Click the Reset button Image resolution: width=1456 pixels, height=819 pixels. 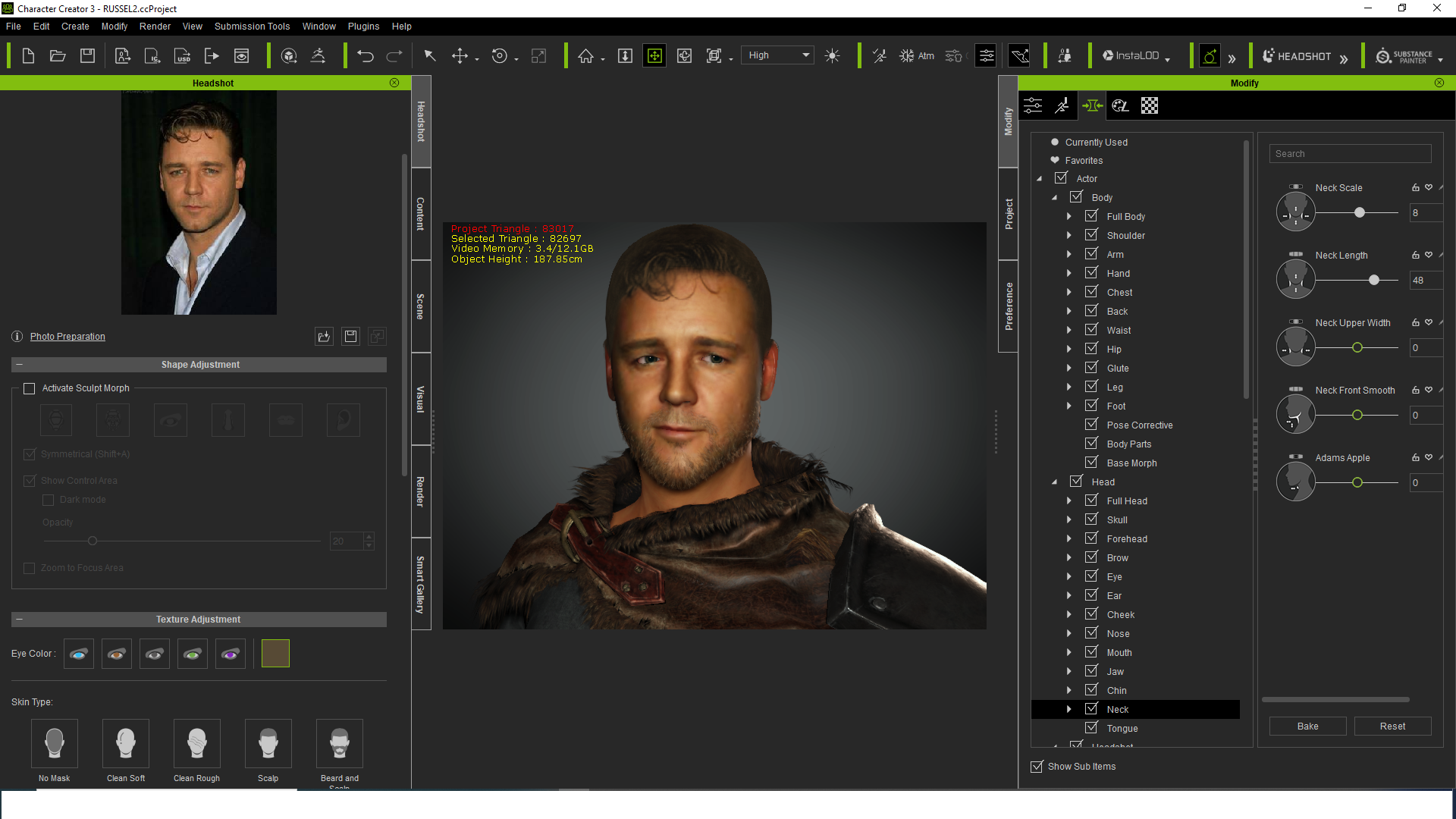(1393, 726)
